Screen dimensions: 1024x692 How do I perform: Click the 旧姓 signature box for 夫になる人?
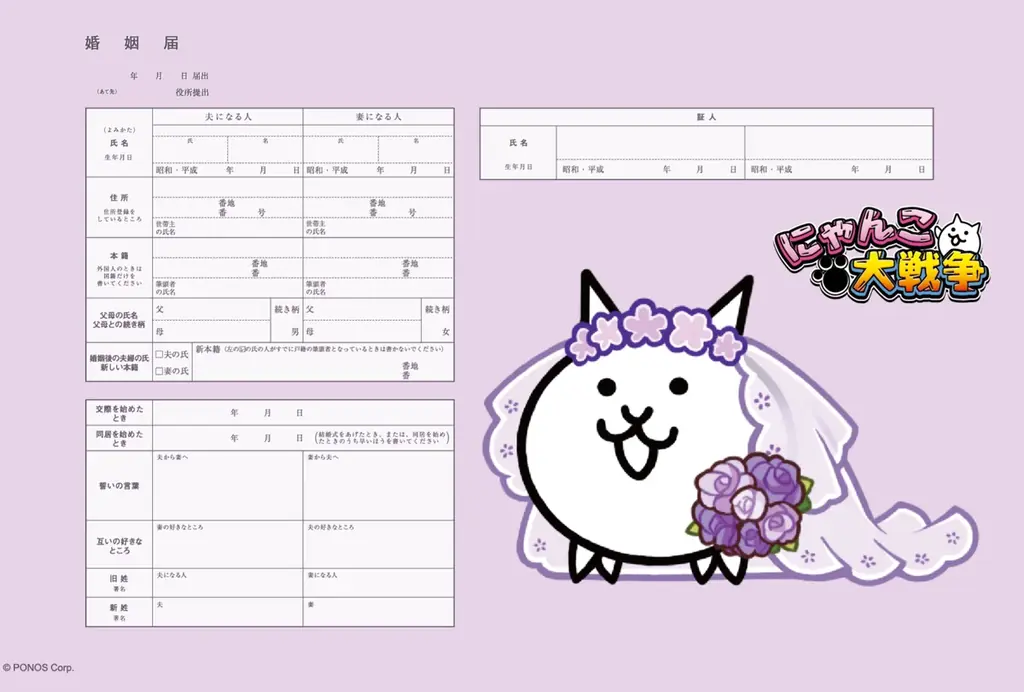[228, 582]
